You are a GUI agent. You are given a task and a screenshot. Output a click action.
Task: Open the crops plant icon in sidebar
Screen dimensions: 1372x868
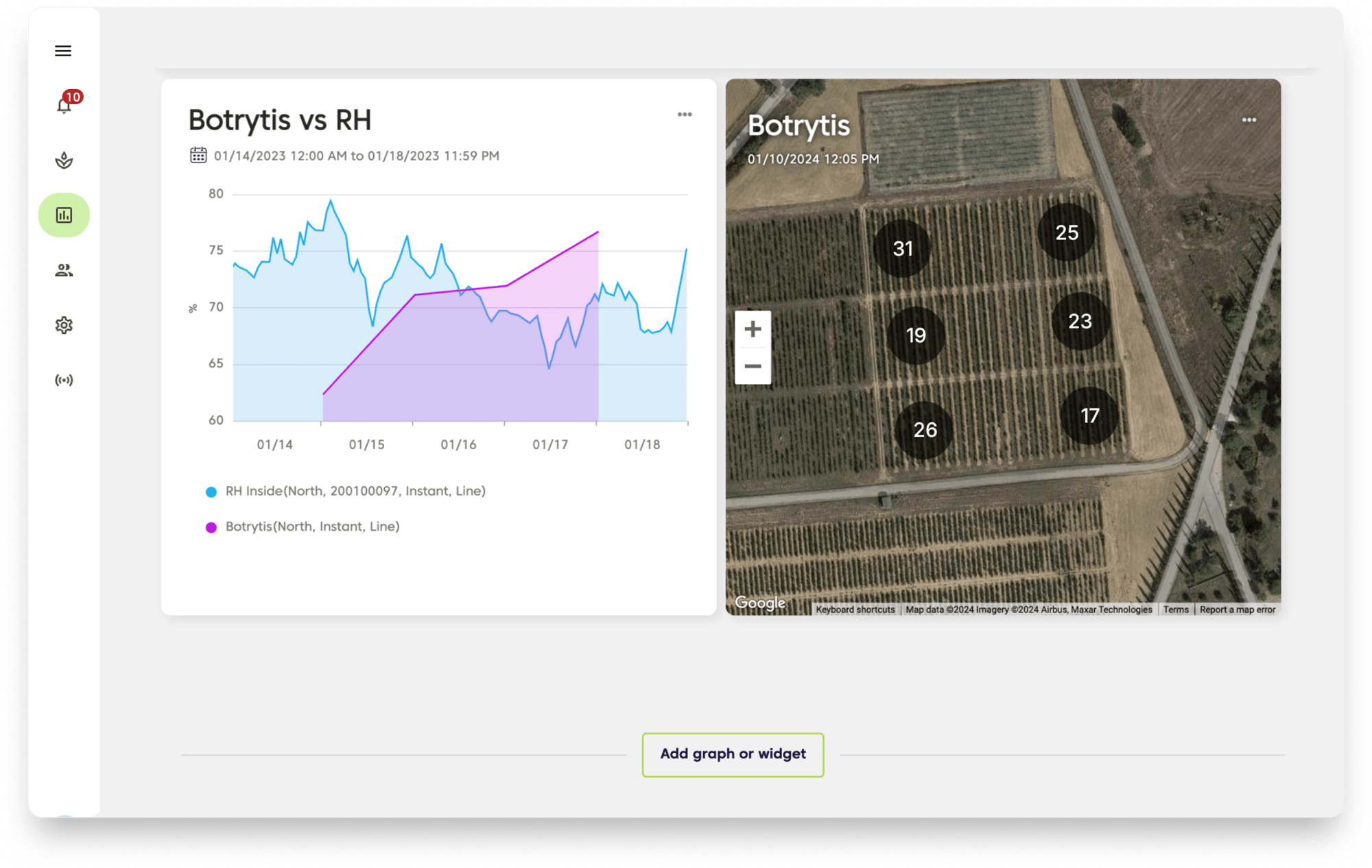pos(64,160)
